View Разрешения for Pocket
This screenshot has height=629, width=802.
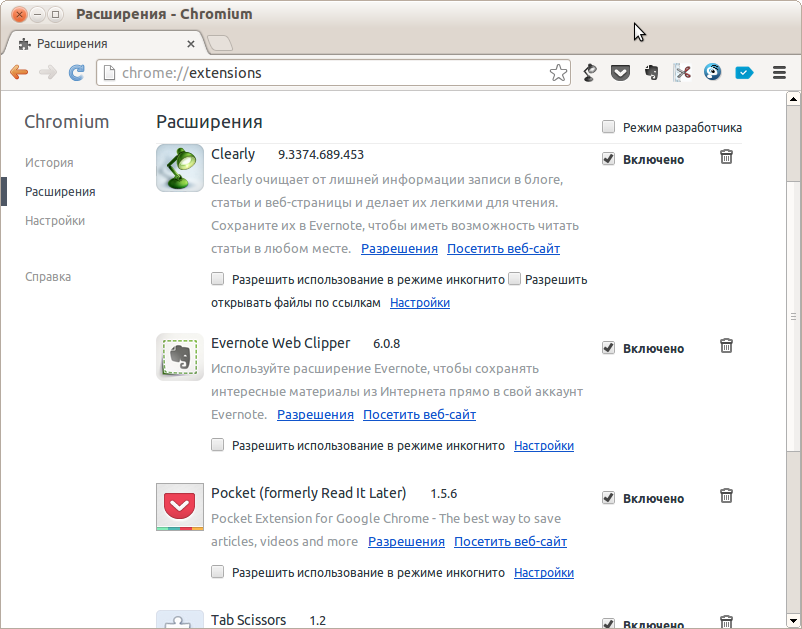(x=407, y=542)
